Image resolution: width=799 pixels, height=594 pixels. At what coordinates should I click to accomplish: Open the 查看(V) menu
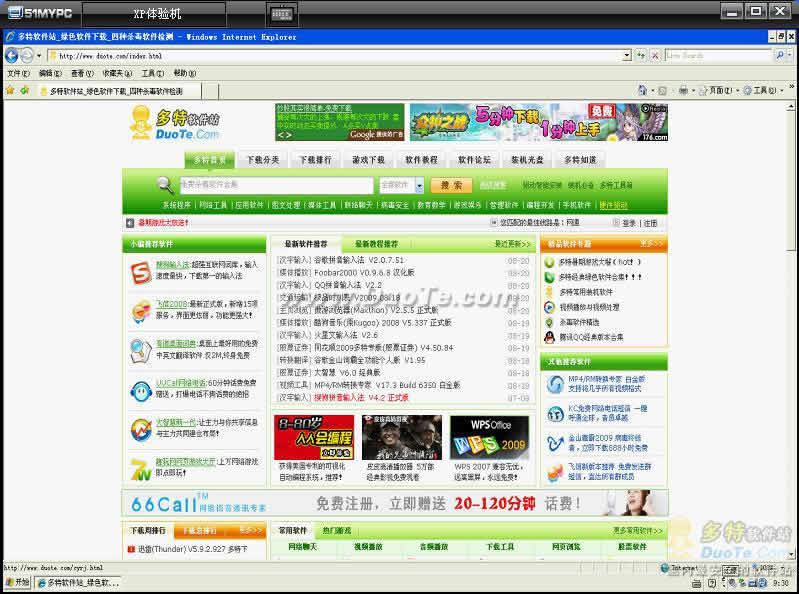(82, 73)
